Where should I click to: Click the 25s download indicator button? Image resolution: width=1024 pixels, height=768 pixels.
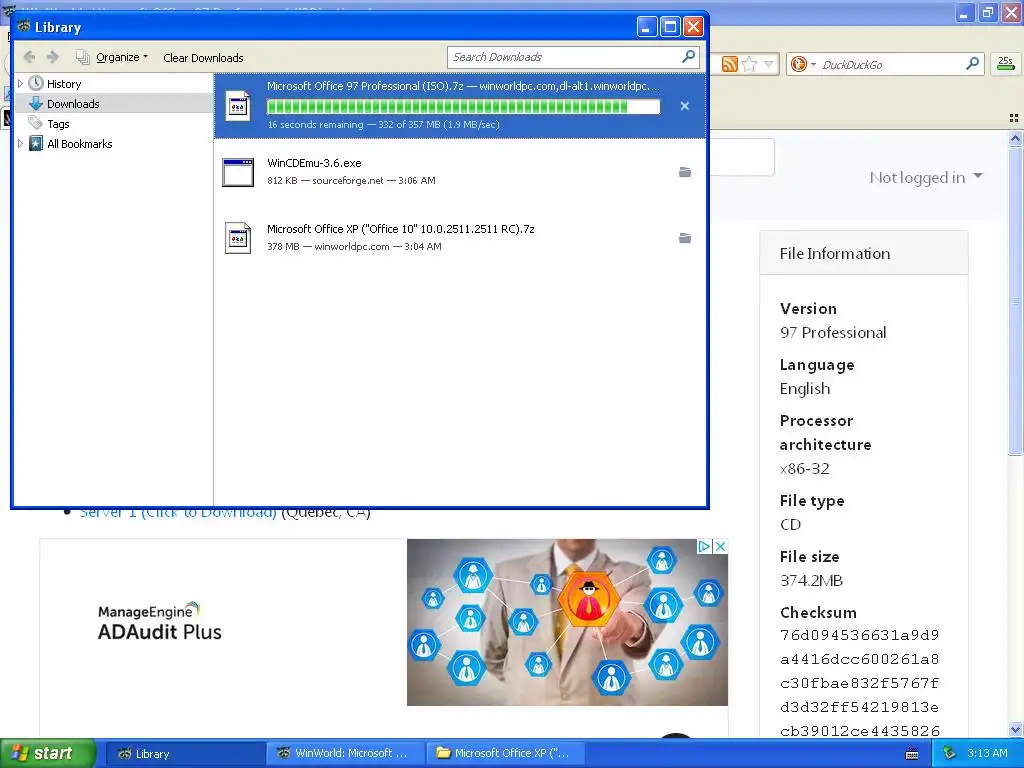1006,63
